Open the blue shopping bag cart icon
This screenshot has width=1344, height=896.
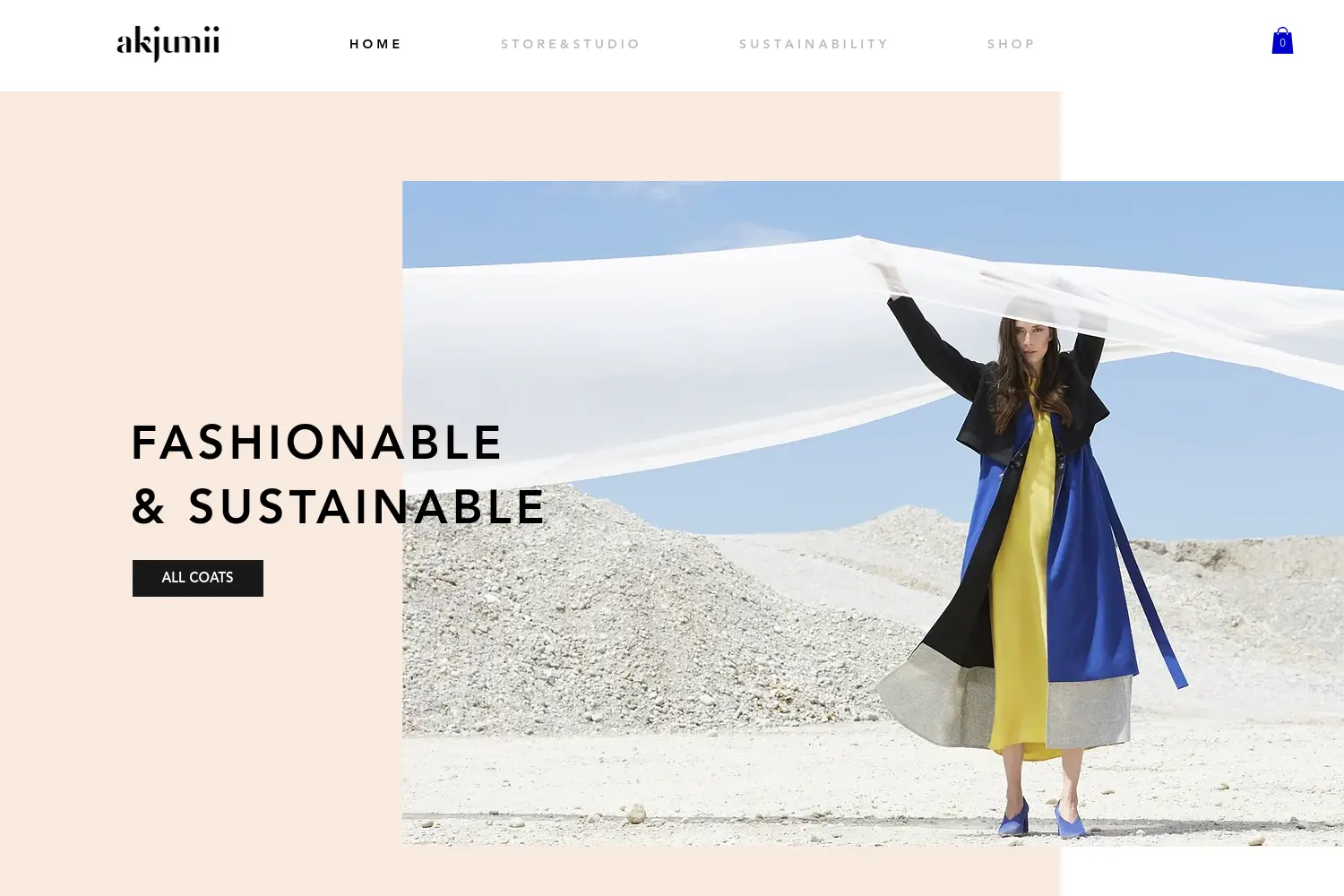coord(1282,40)
